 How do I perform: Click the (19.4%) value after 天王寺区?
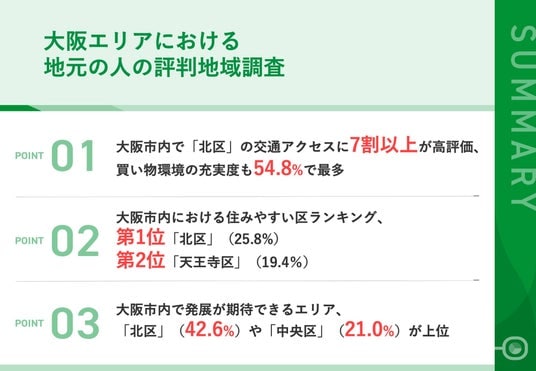pos(280,263)
